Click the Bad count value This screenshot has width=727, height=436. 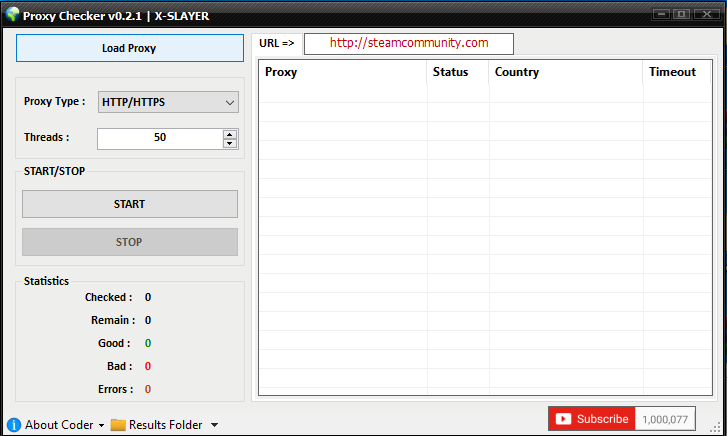[148, 366]
